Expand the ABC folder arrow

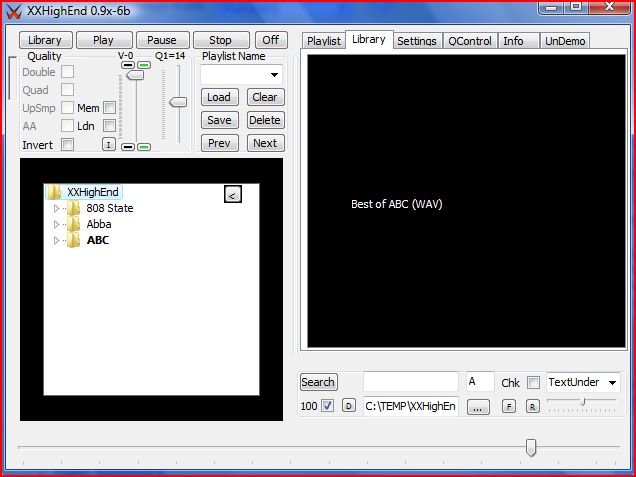pos(56,241)
